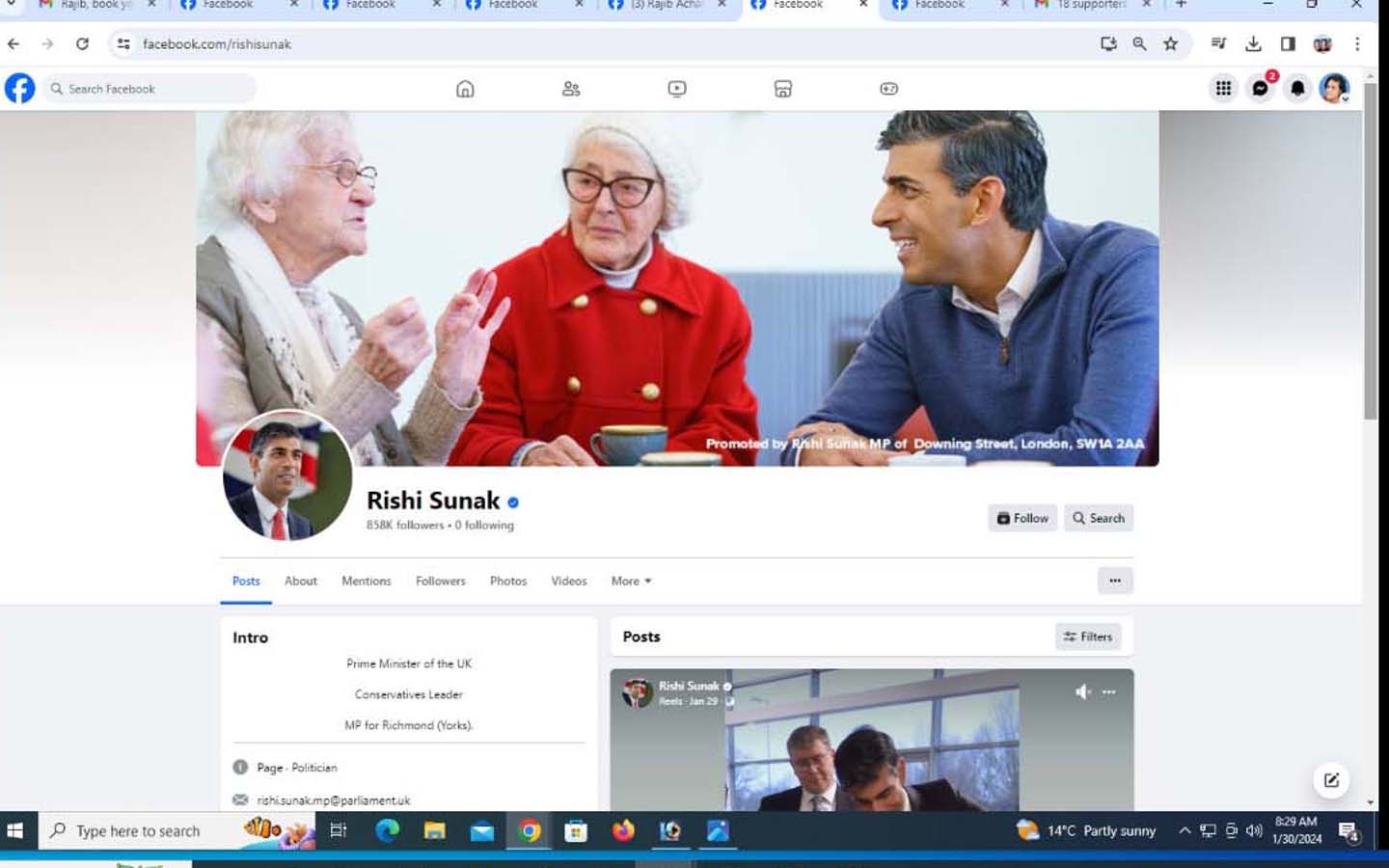Switch to the About tab

tap(301, 581)
